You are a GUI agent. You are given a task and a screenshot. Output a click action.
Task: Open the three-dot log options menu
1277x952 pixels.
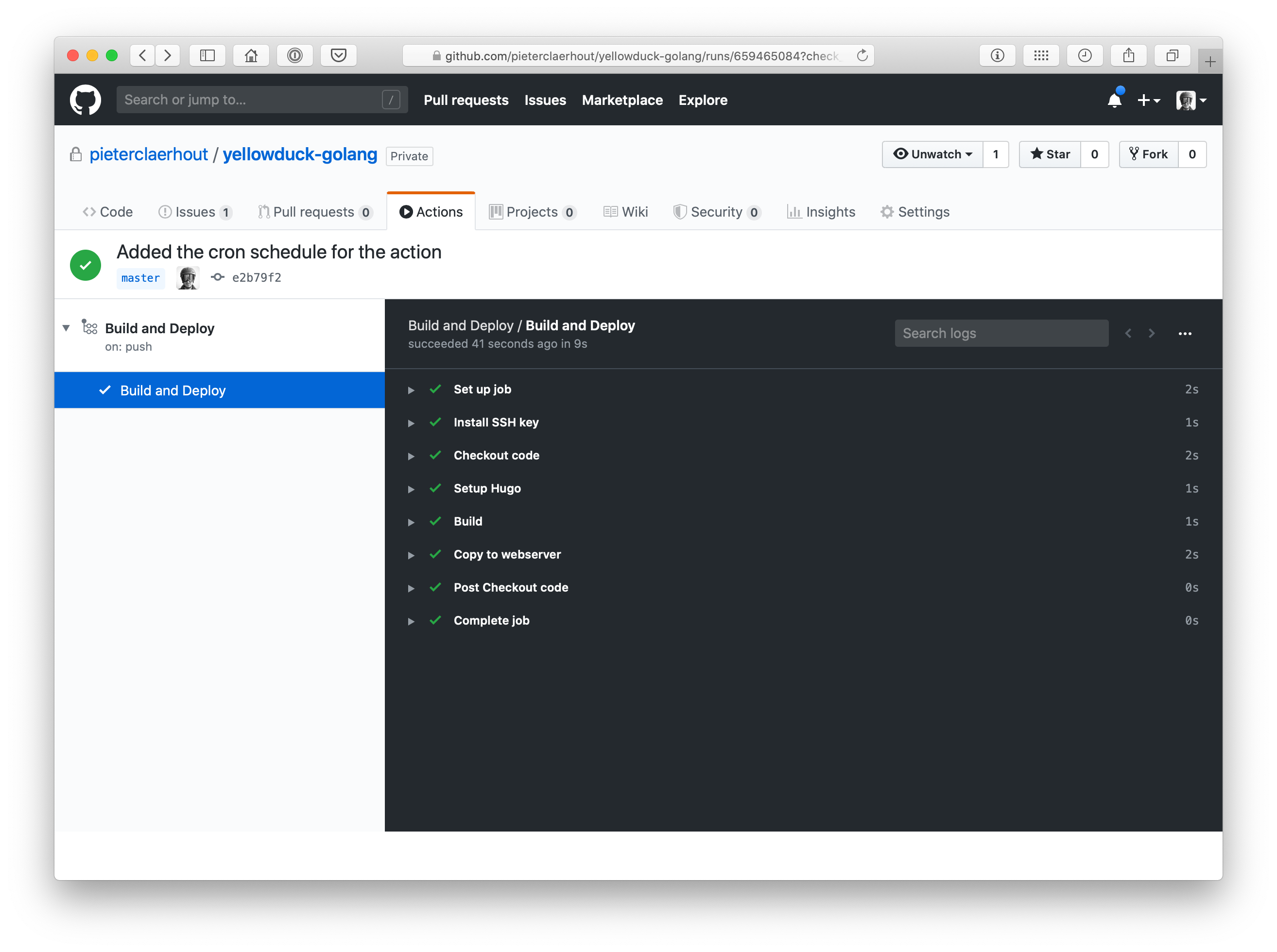coord(1185,333)
